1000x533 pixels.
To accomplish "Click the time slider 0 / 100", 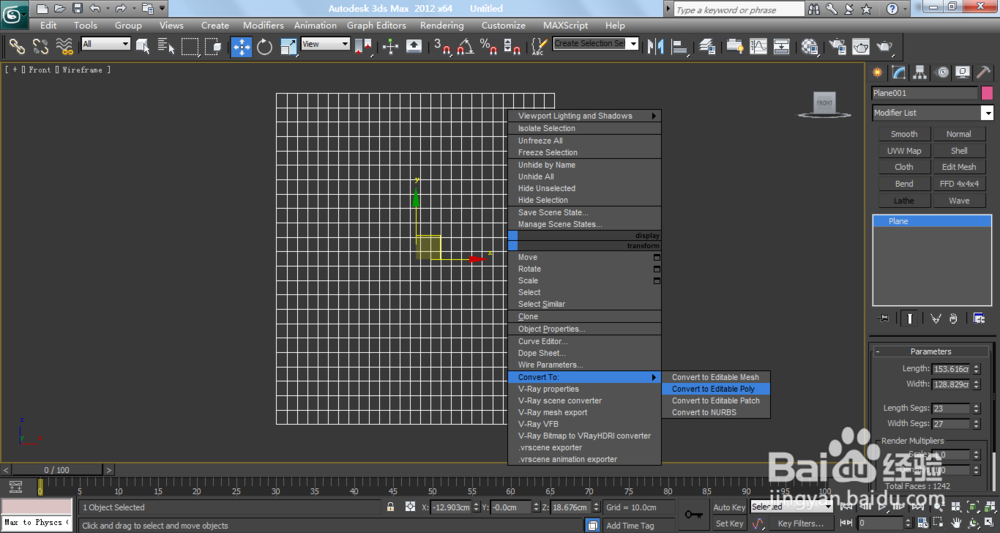I will point(57,470).
